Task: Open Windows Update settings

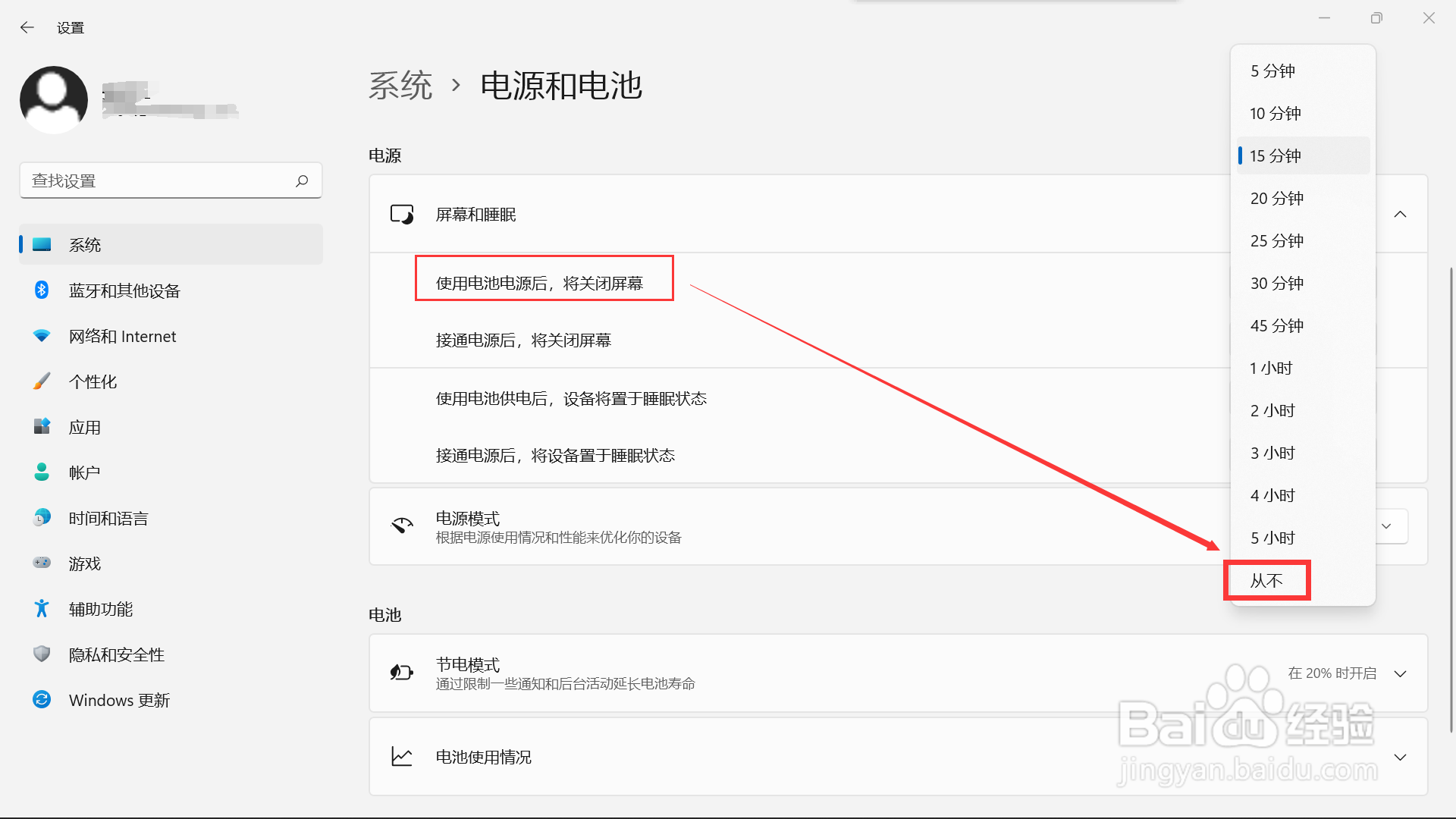Action: point(119,699)
